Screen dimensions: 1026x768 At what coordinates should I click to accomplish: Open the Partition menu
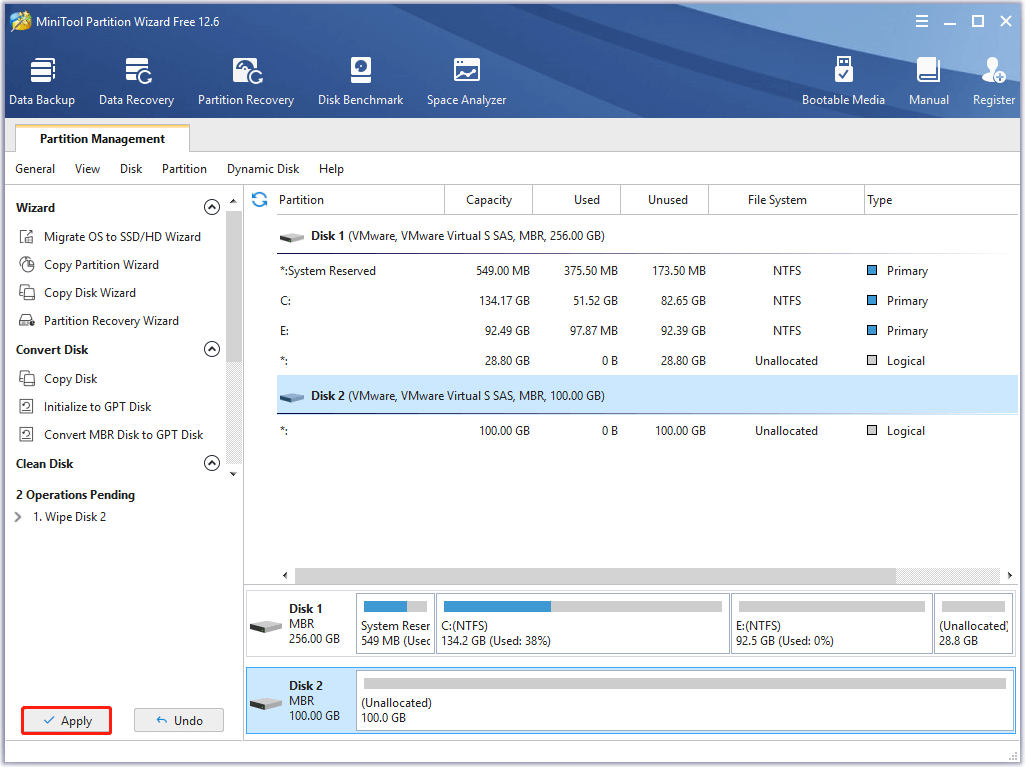[185, 169]
